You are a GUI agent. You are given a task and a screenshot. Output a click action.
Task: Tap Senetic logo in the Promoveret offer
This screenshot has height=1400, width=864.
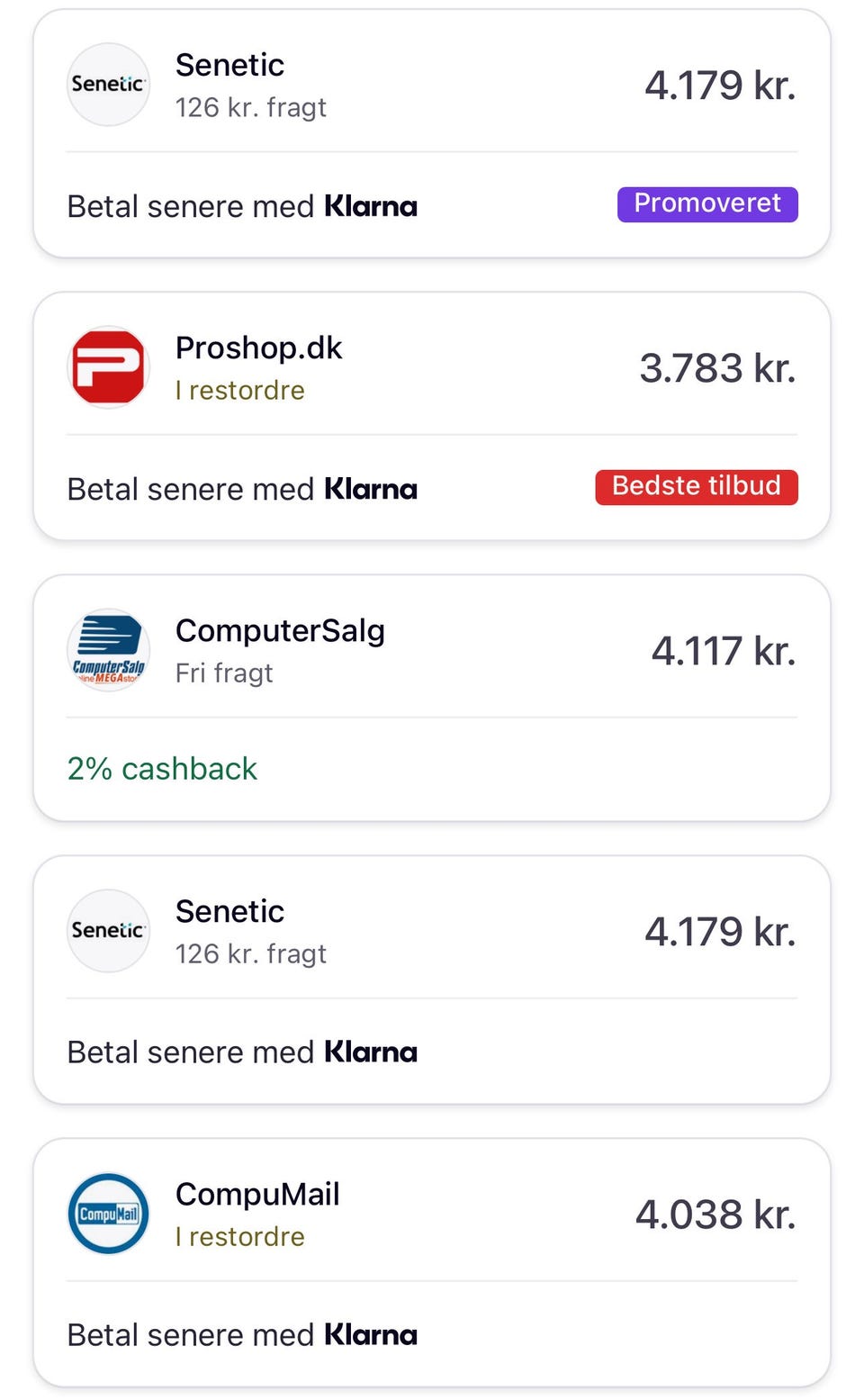coord(108,85)
